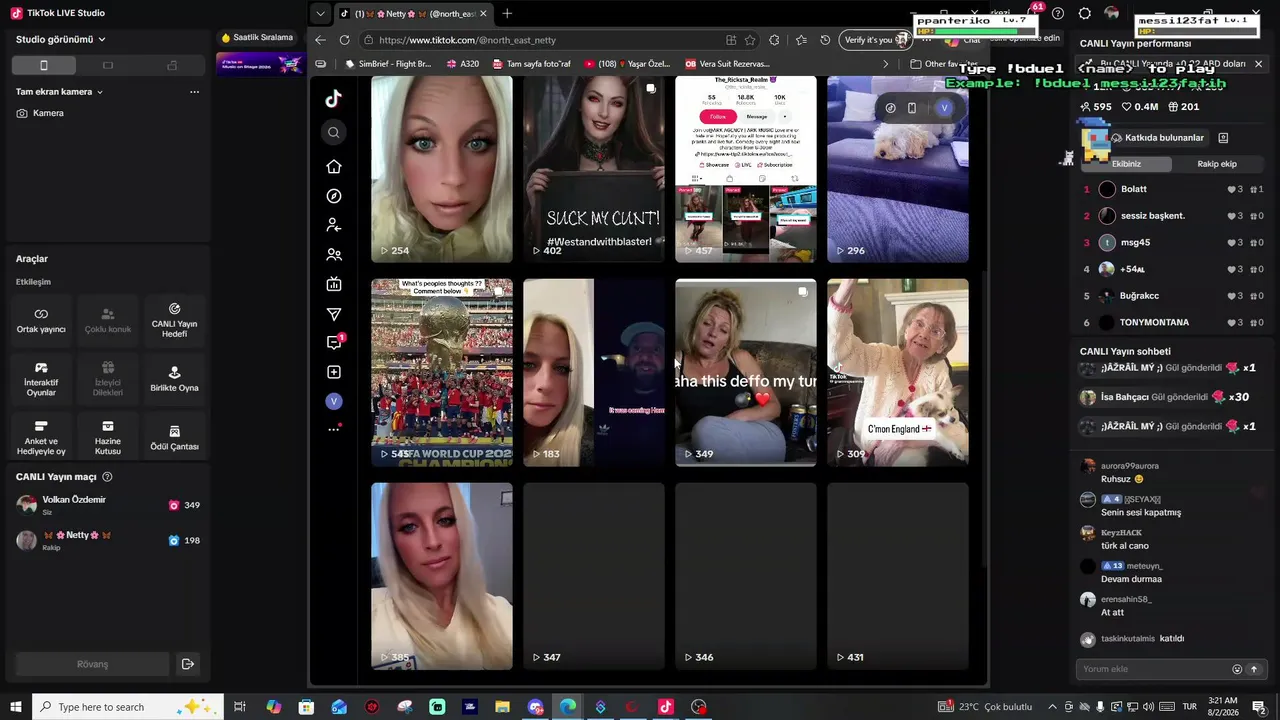Click the CANLI Yayın maçı info icon
This screenshot has height=720, width=1280.
coord(107,477)
